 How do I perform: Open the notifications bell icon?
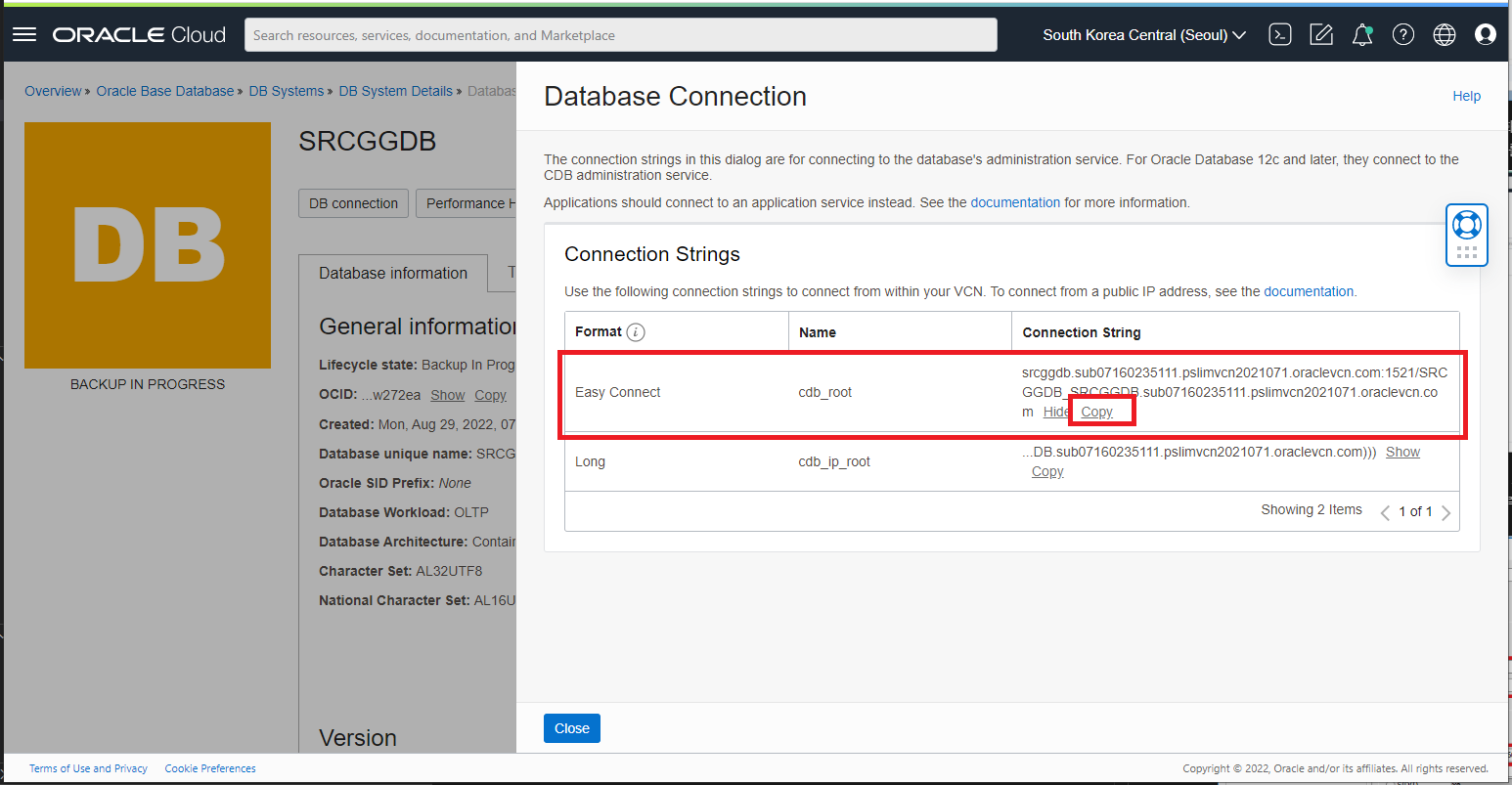(x=1362, y=34)
